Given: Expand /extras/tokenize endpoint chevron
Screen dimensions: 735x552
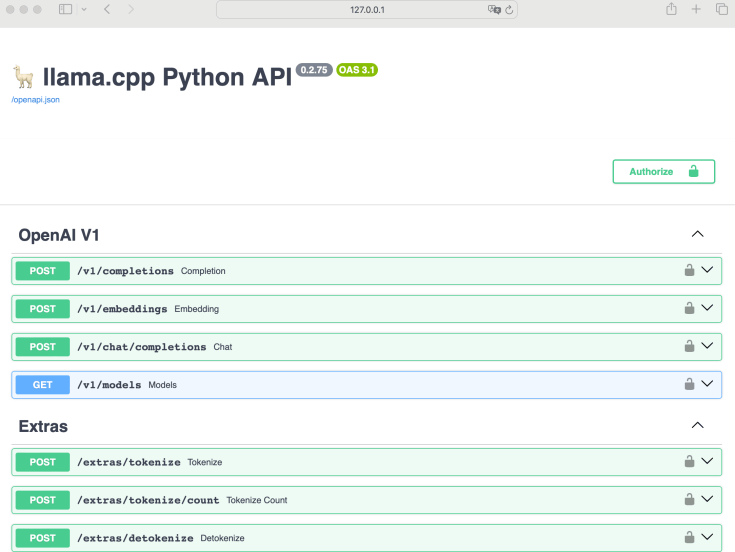Looking at the screenshot, I should coord(707,461).
